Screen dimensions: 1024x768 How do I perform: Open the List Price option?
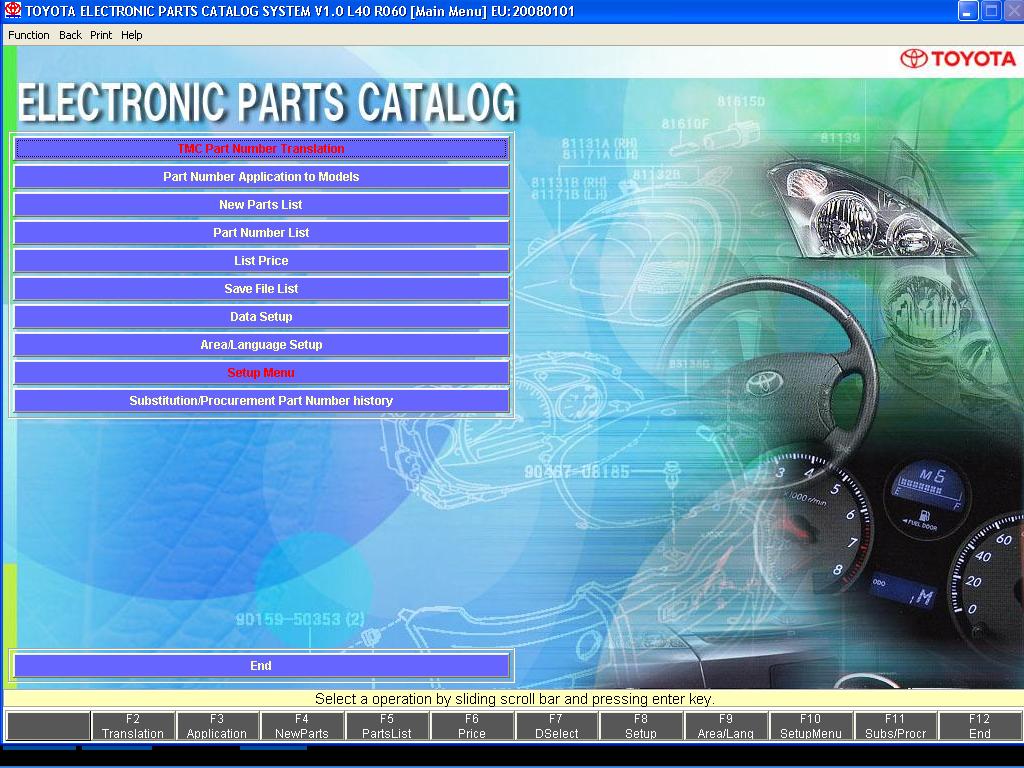click(261, 261)
